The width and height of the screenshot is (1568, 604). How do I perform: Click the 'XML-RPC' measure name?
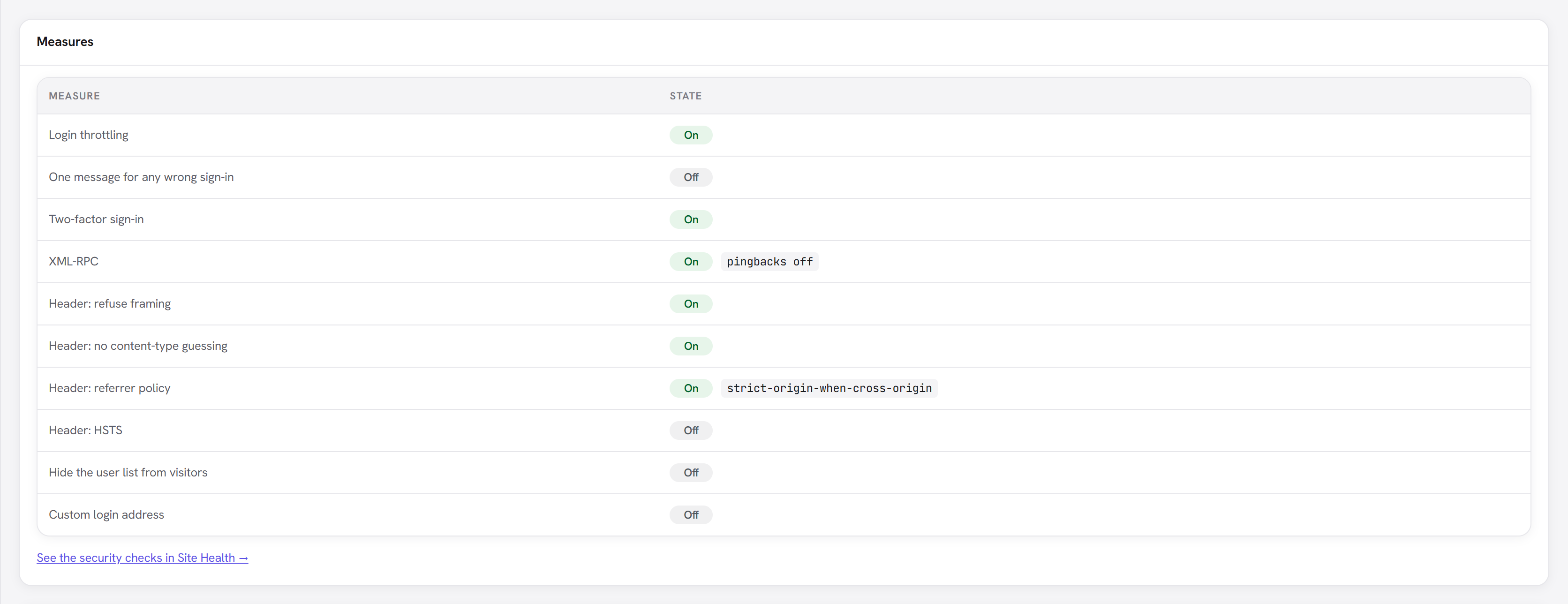pyautogui.click(x=73, y=261)
